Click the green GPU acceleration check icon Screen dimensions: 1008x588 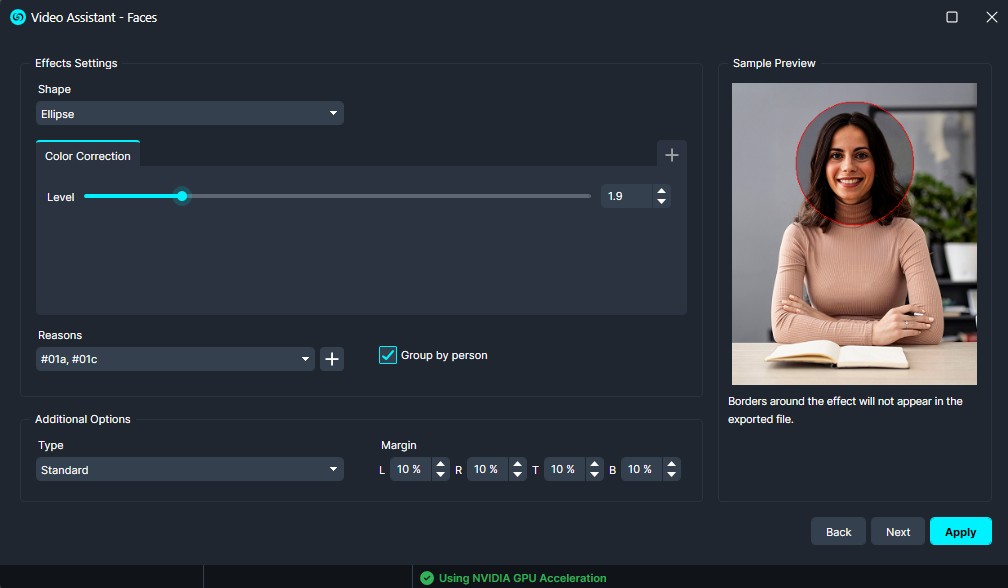(x=427, y=578)
